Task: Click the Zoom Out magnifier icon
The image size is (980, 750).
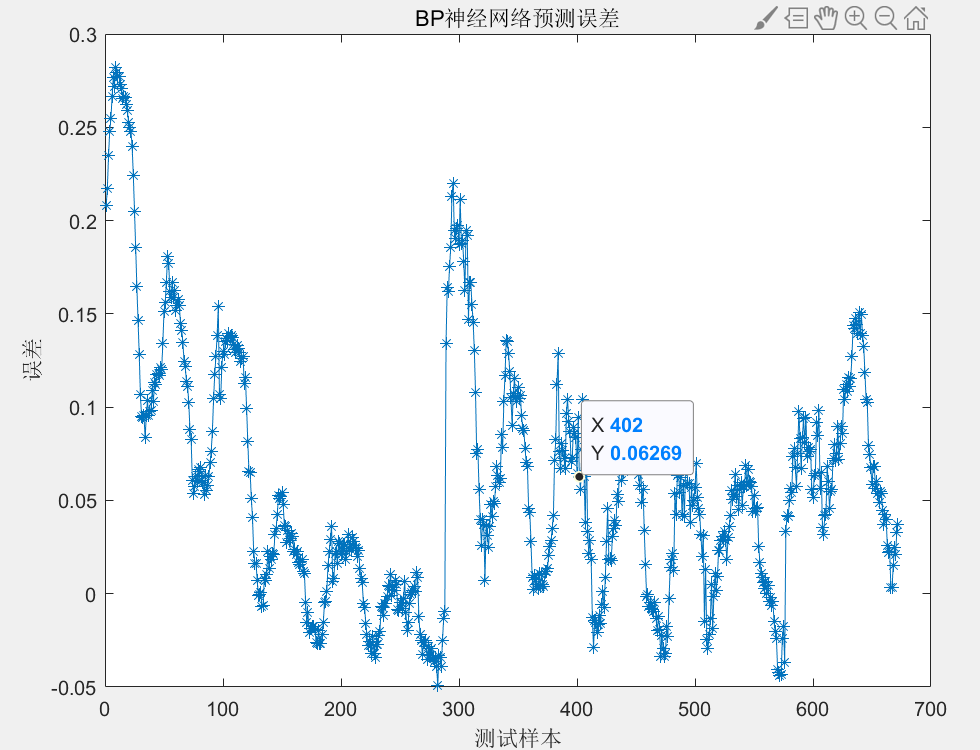Action: [886, 18]
